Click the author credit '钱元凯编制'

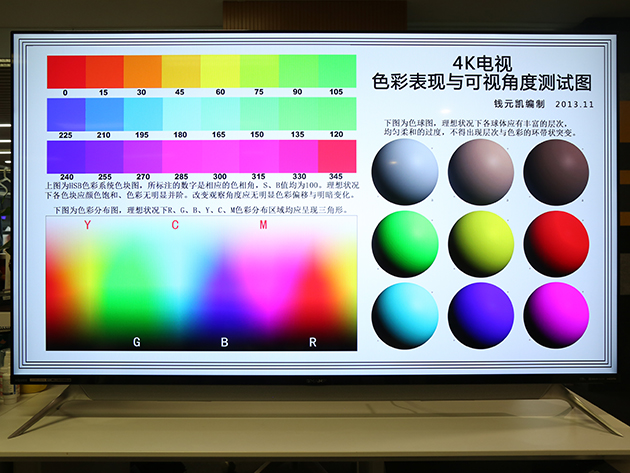pos(519,104)
